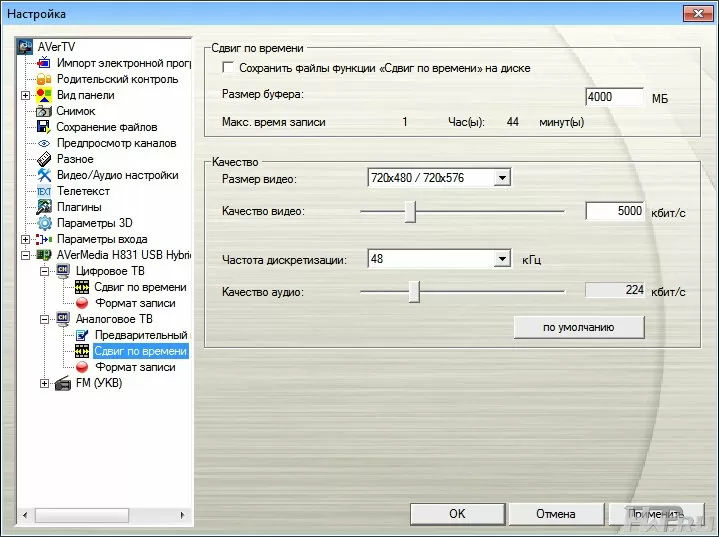Click the Качество видео slider handle
The width and height of the screenshot is (719, 537).
pyautogui.click(x=410, y=211)
